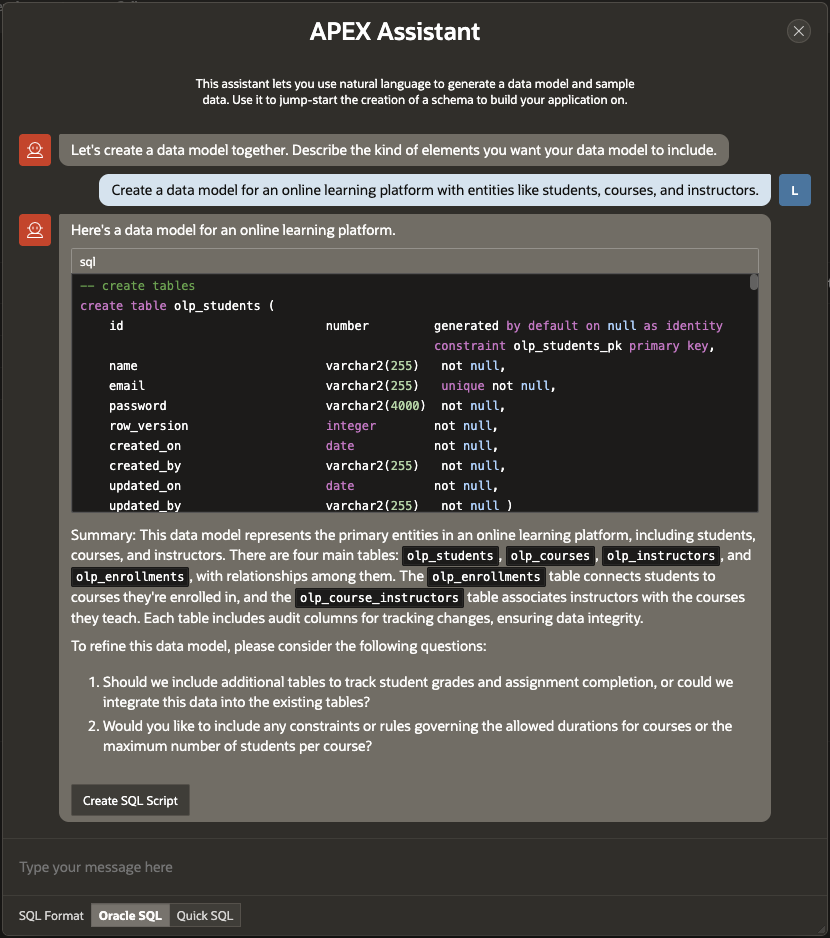Close the APEX Assistant dialog
The width and height of the screenshot is (830, 938).
coord(798,31)
